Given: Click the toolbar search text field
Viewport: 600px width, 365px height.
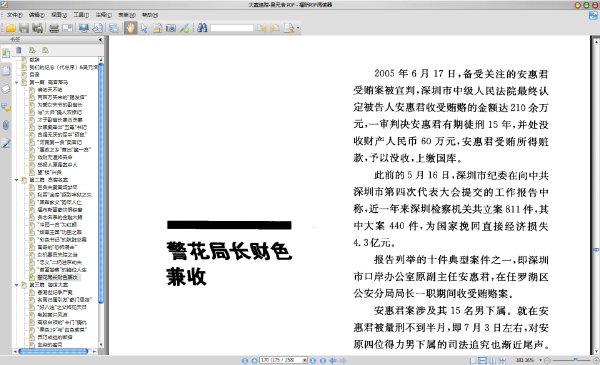Looking at the screenshot, I should [232, 28].
